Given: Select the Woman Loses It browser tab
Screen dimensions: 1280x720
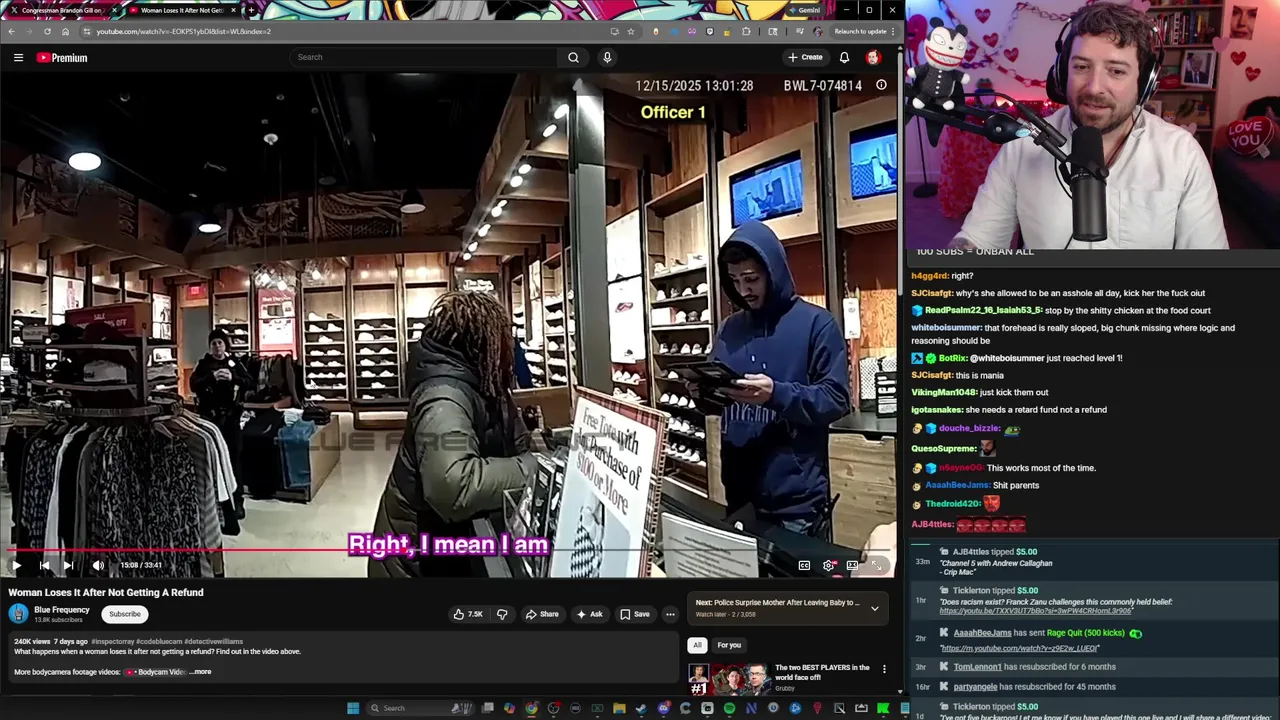Looking at the screenshot, I should click(x=182, y=10).
